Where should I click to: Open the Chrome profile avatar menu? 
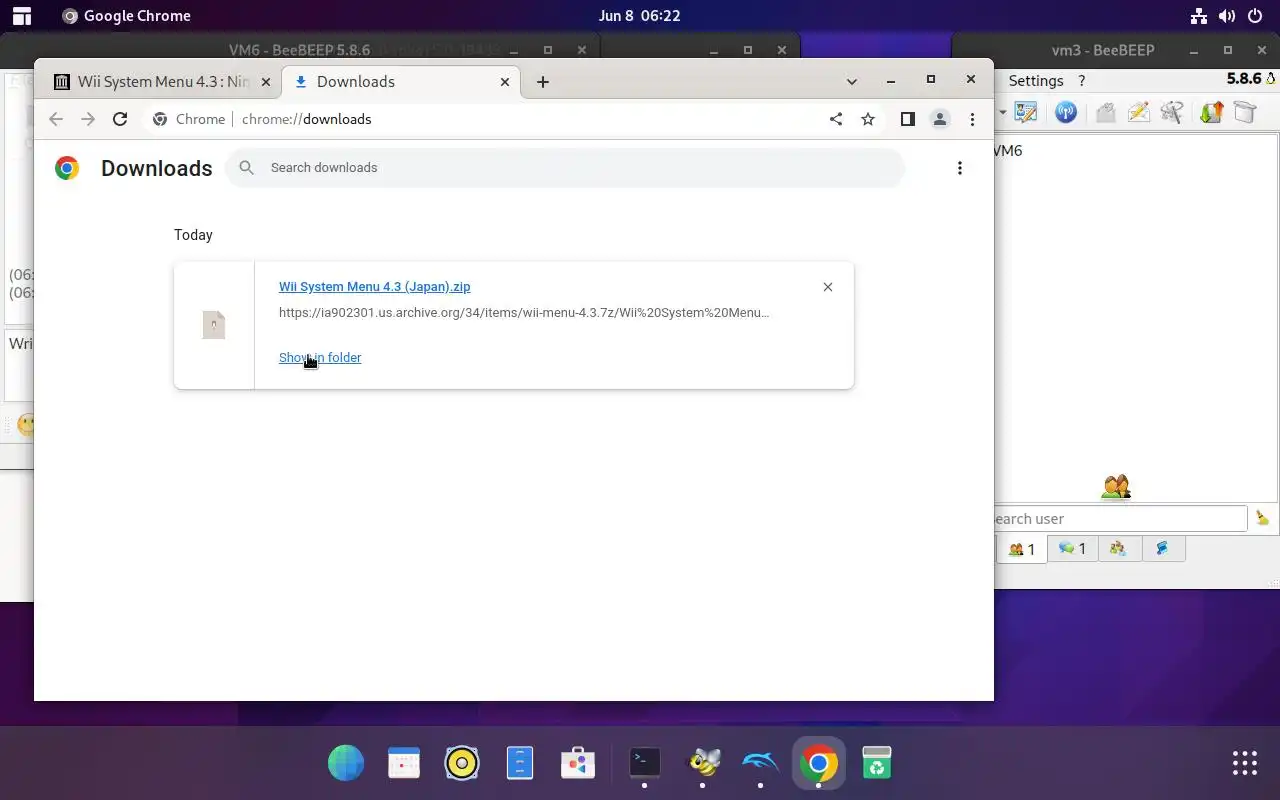(x=940, y=119)
